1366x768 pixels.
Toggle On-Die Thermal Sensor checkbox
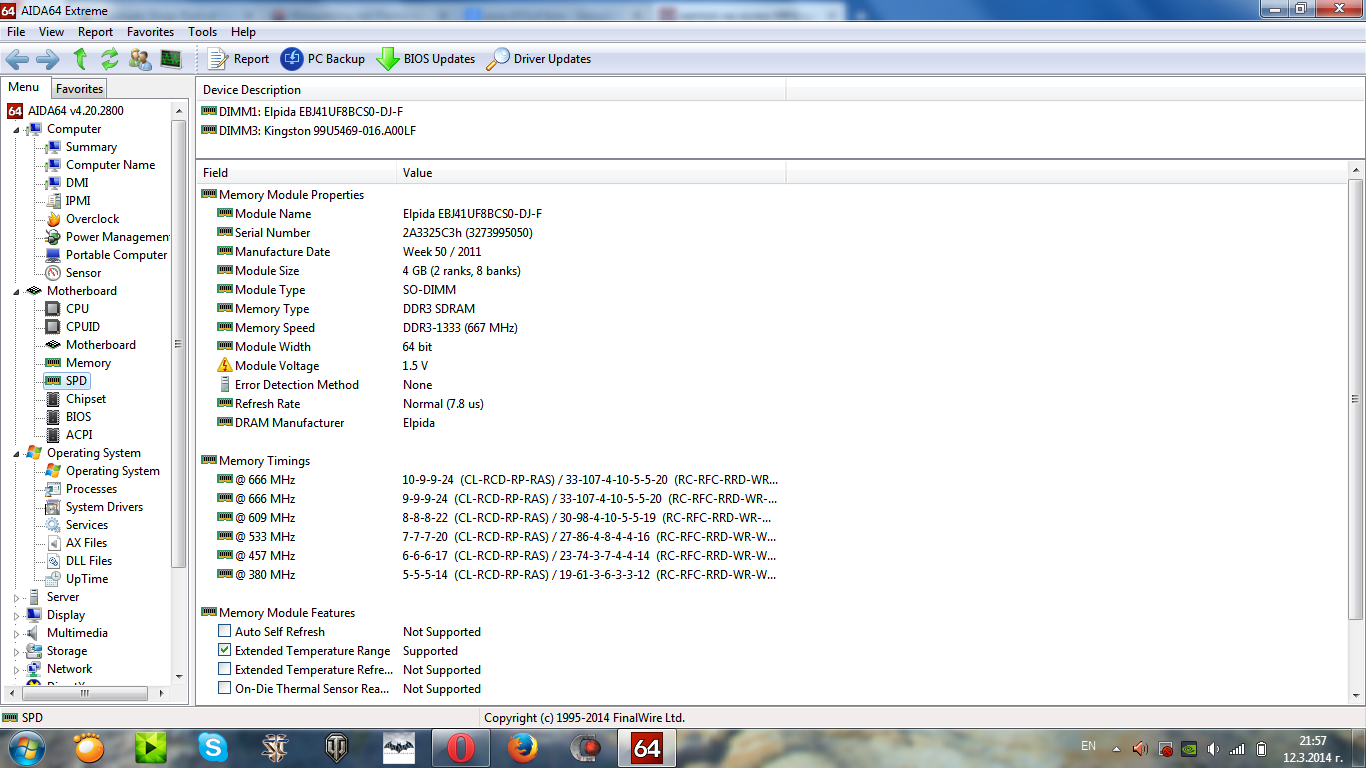(x=225, y=689)
